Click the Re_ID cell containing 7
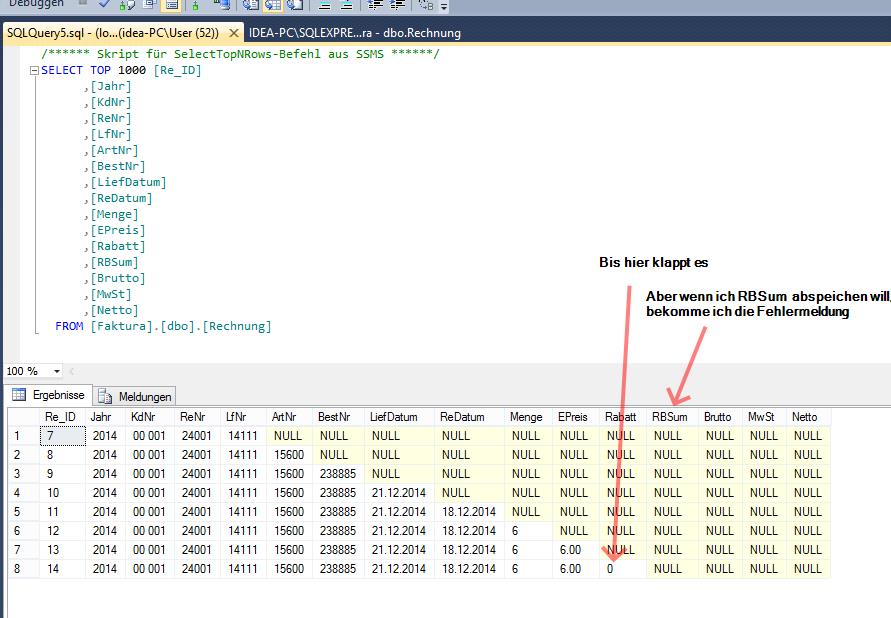 point(63,436)
